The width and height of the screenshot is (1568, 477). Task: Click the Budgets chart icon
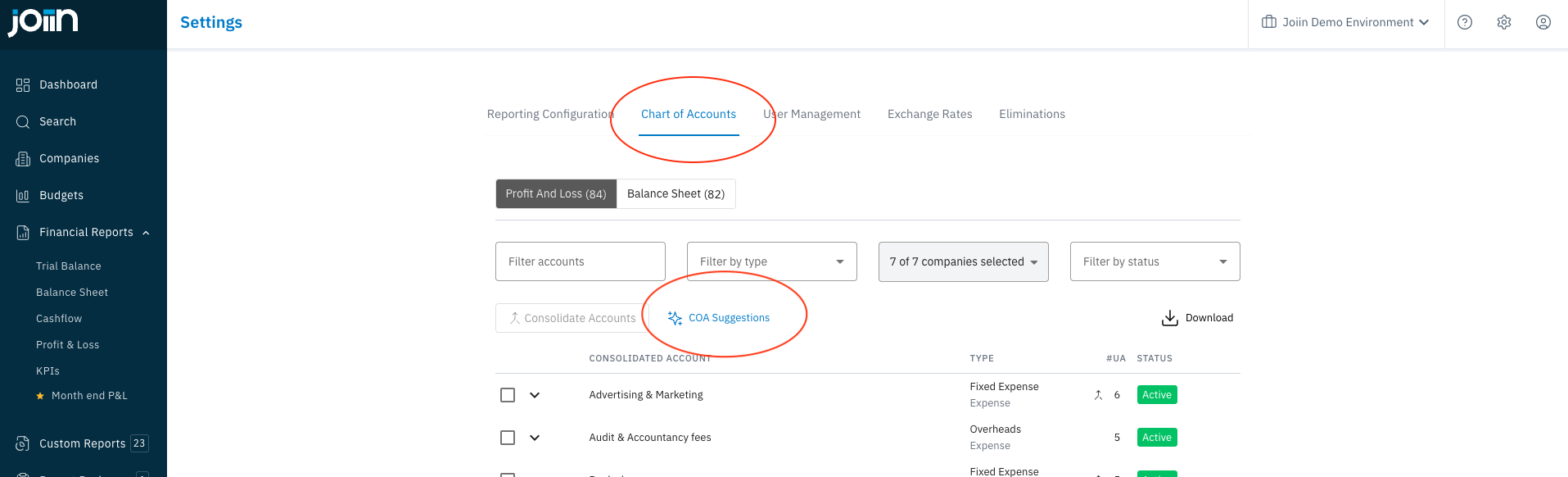tap(23, 196)
